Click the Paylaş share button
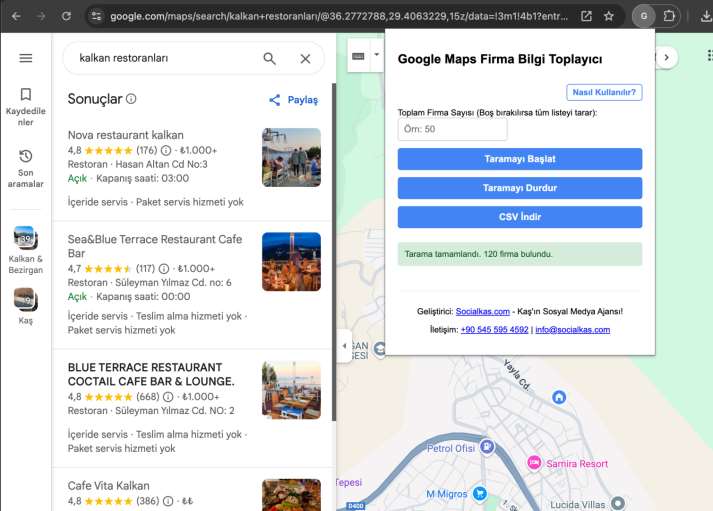The width and height of the screenshot is (713, 511). pyautogui.click(x=293, y=100)
